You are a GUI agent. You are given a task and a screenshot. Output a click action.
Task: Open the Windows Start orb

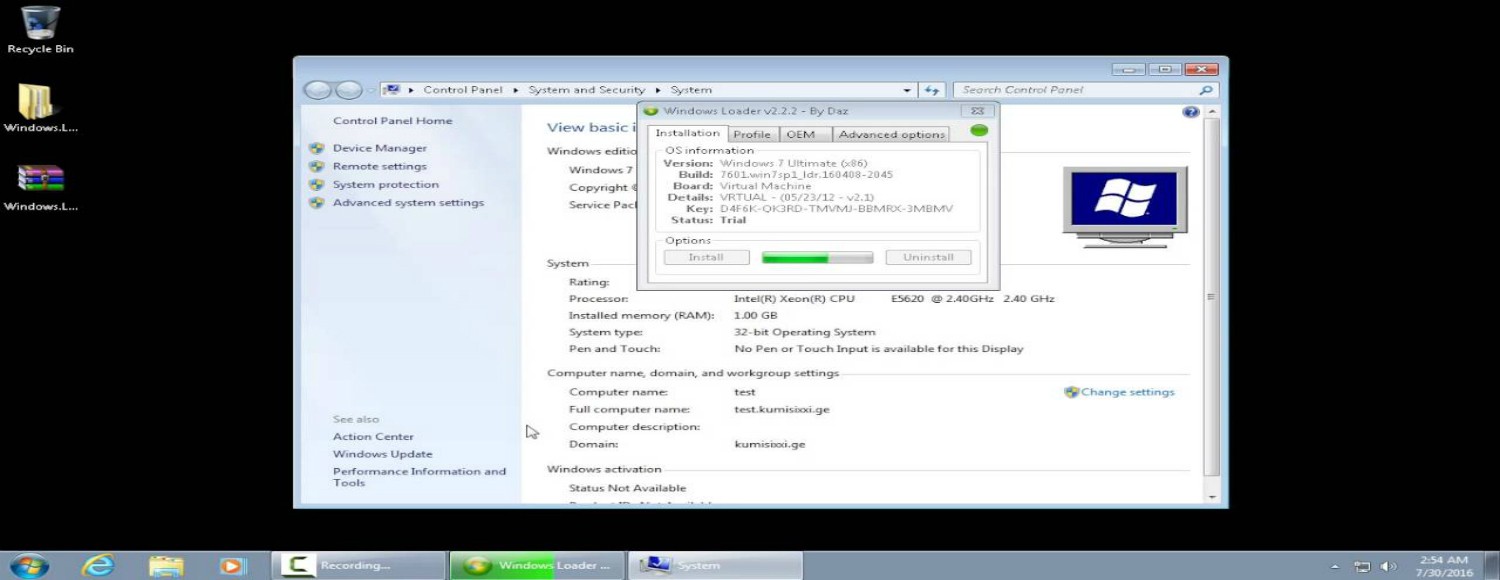tap(29, 565)
